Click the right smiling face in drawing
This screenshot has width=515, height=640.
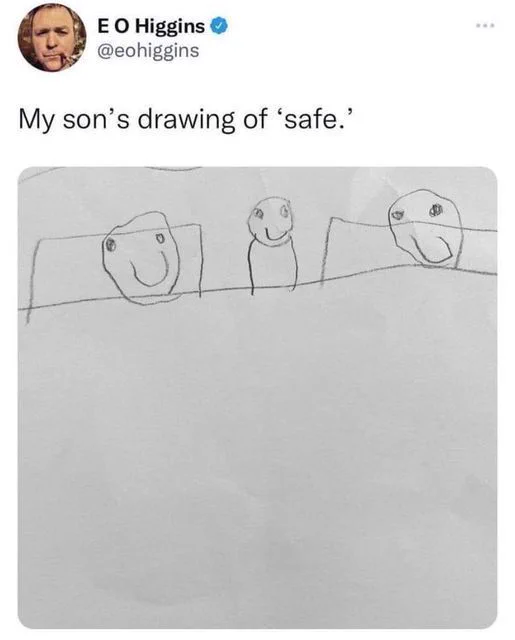tap(424, 228)
